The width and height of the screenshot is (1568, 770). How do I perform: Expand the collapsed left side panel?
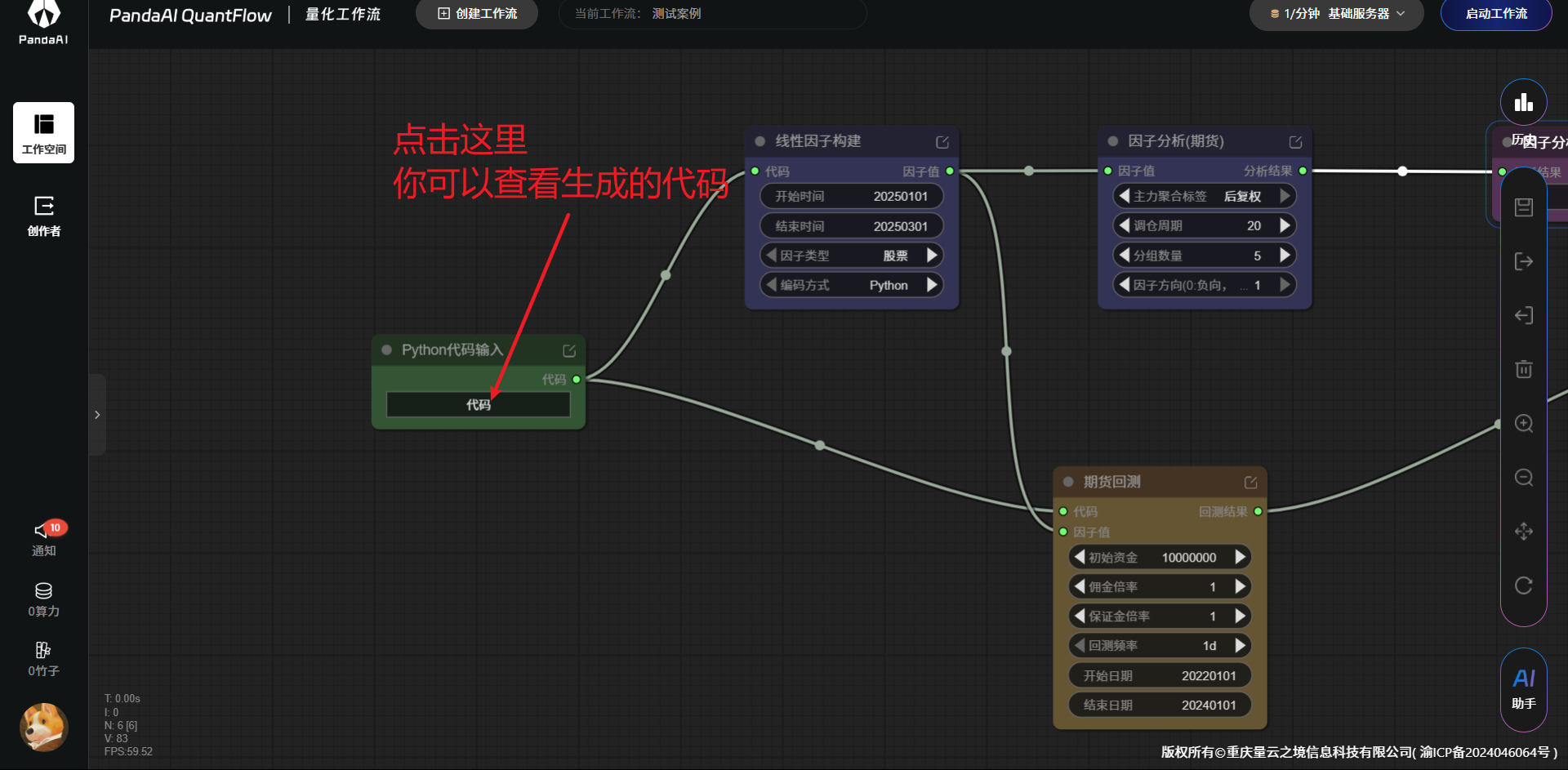[97, 415]
